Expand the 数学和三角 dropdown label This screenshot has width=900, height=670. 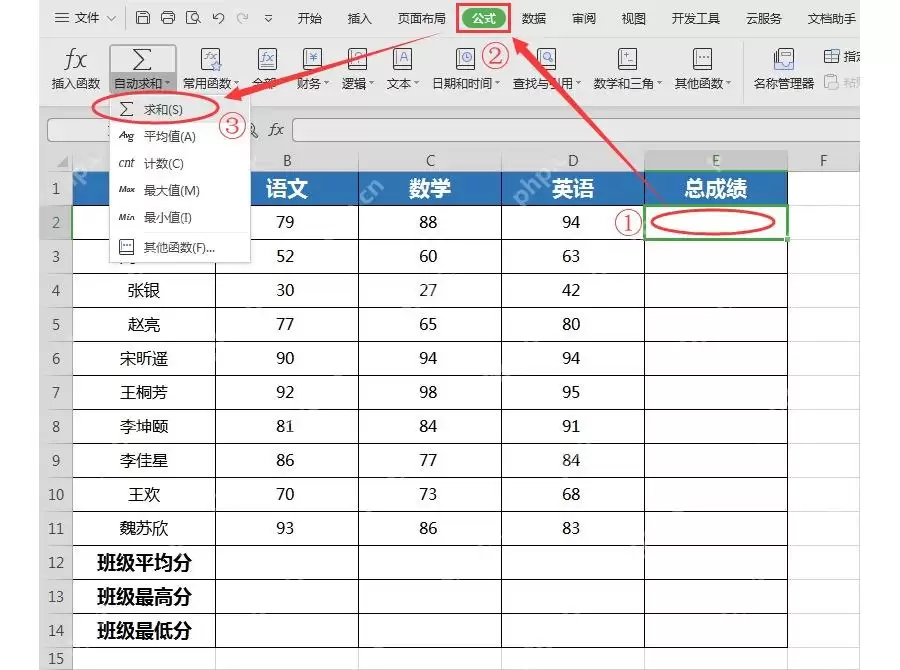(x=627, y=83)
